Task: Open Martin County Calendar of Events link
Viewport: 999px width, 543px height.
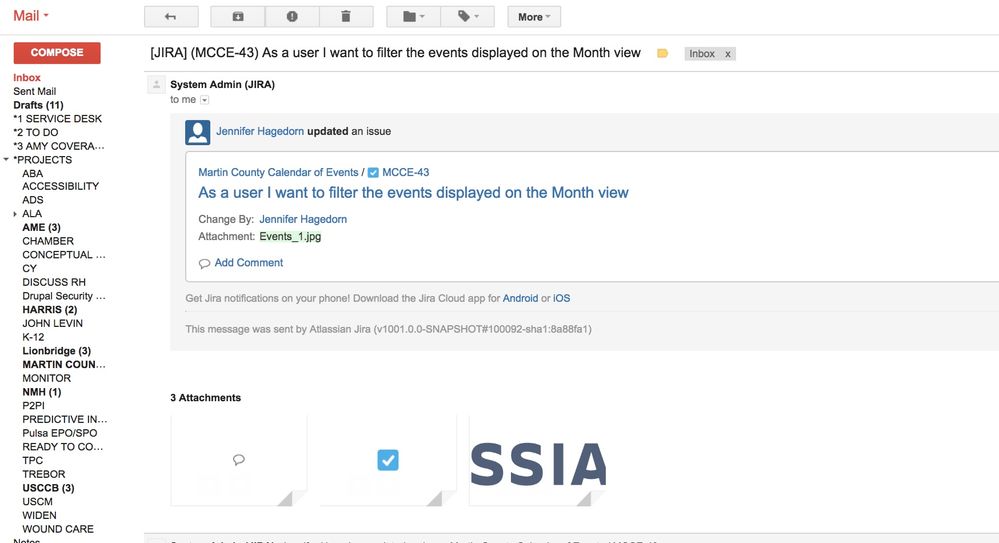Action: pos(278,172)
